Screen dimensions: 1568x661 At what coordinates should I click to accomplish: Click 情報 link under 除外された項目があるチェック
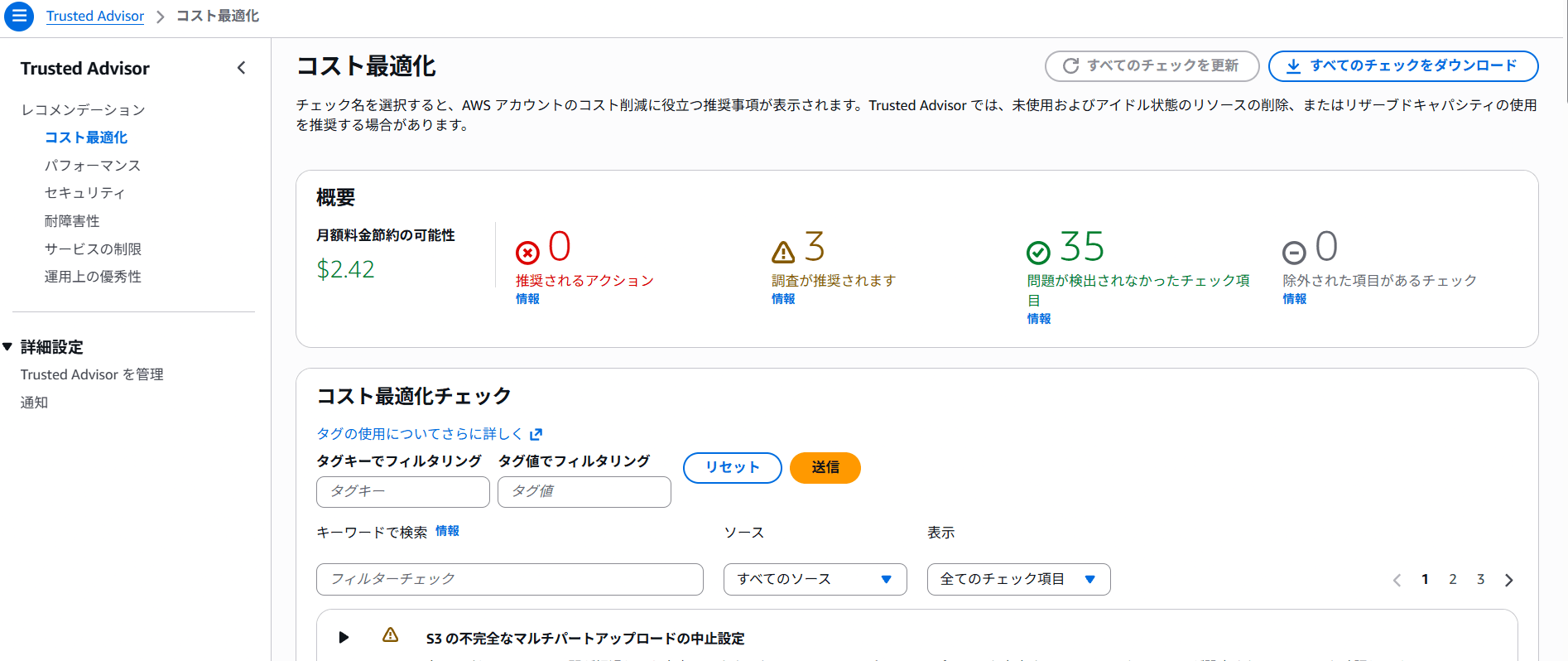1295,299
